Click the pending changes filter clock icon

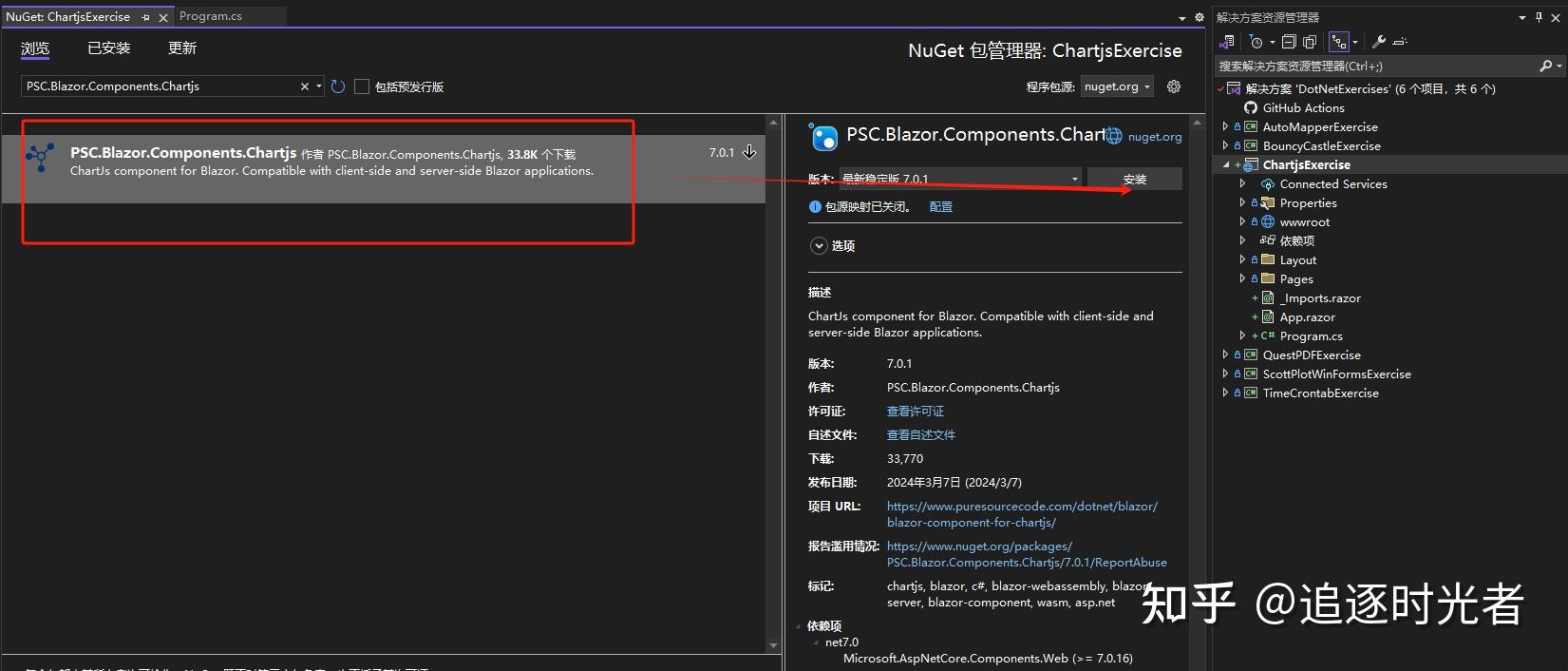tap(1256, 42)
